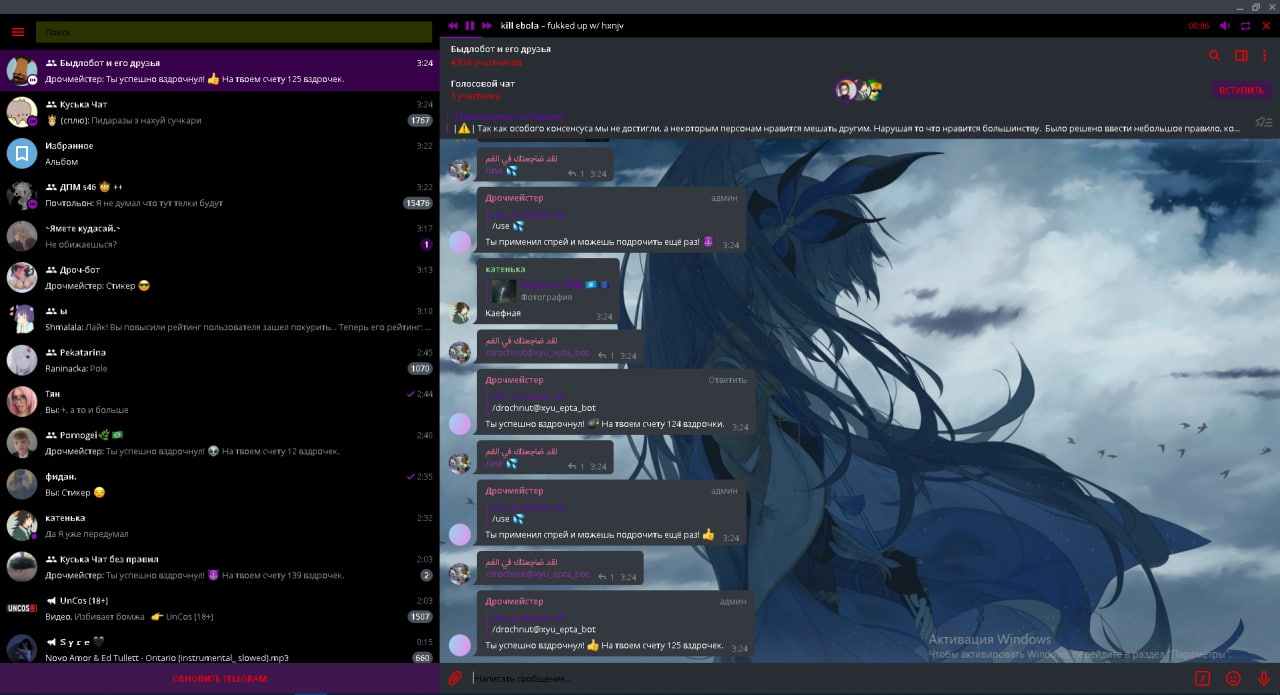Click the 1507 unread badge on UnCos
This screenshot has height=695, width=1280.
click(420, 617)
